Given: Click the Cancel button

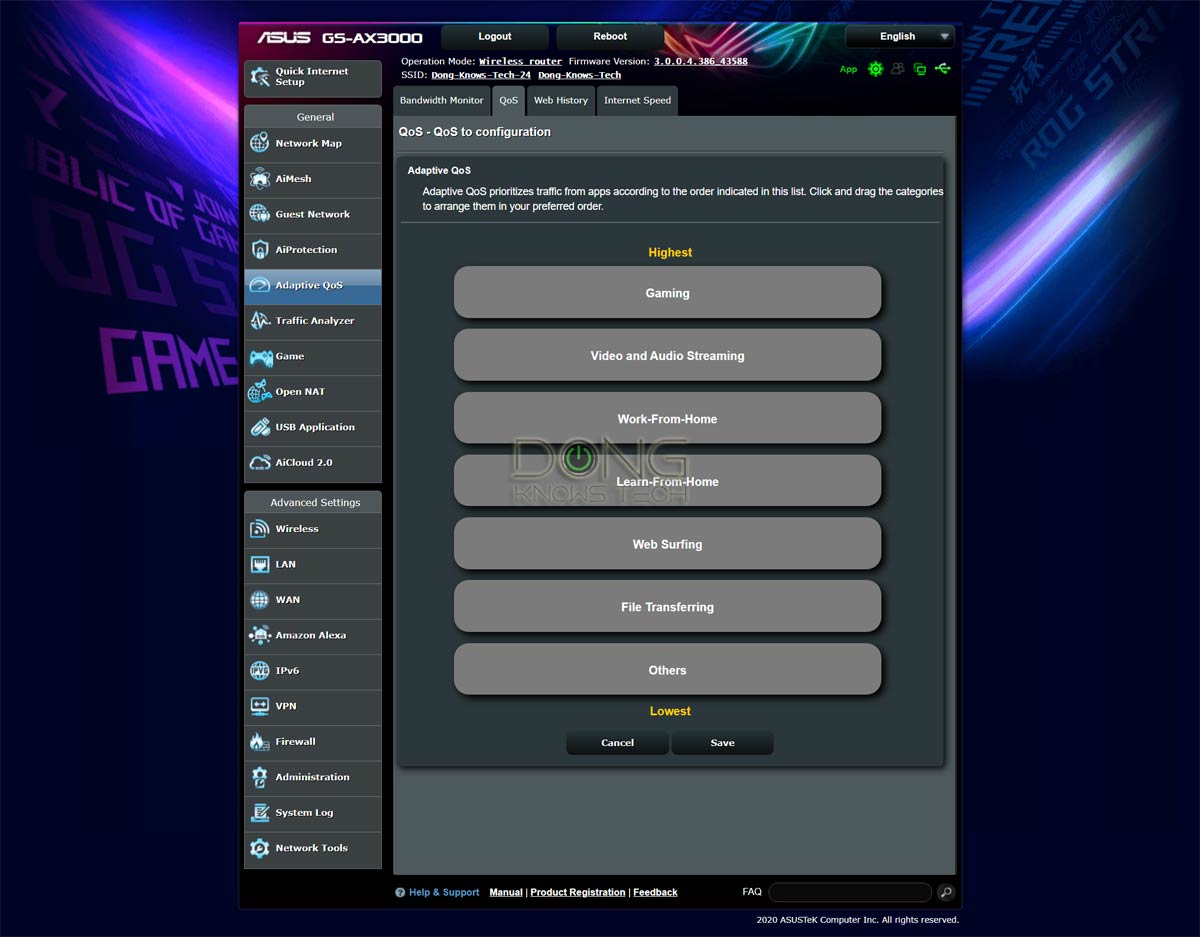Looking at the screenshot, I should 617,743.
